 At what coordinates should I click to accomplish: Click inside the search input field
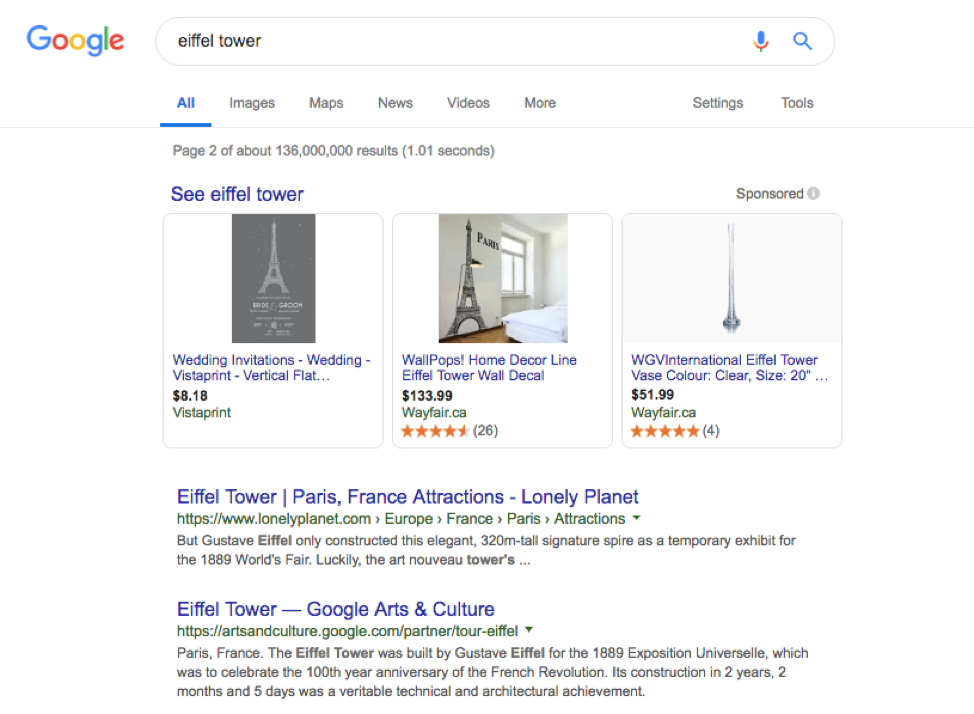point(400,40)
